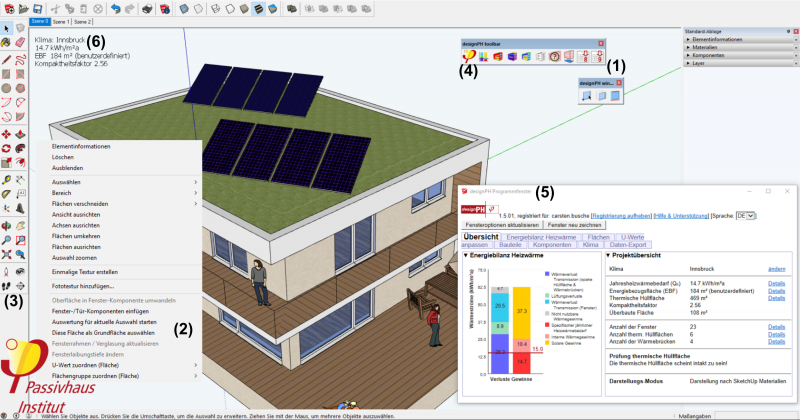Image resolution: width=800 pixels, height=420 pixels.
Task: Click the Registrierung aufheben link
Action: (x=621, y=216)
